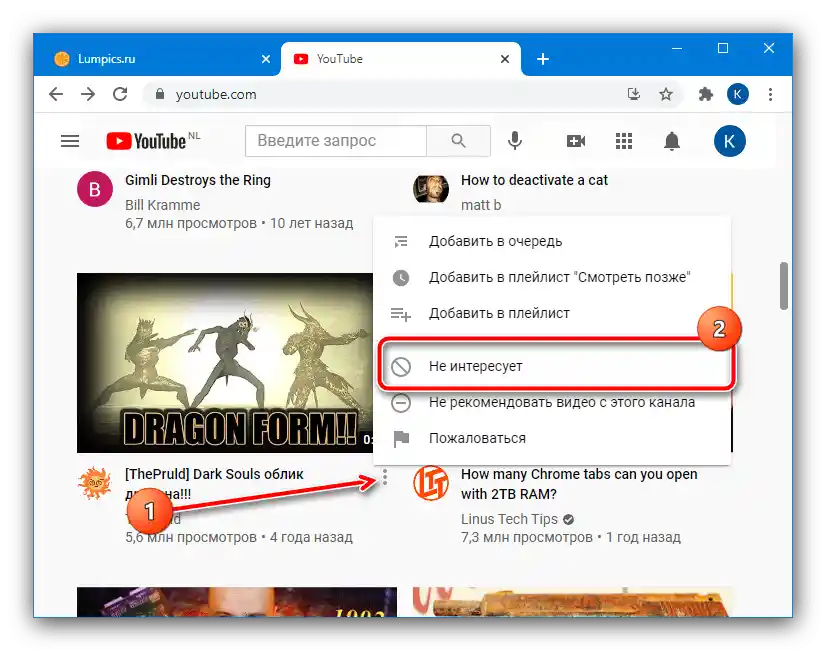The height and width of the screenshot is (651, 826).
Task: Close the Lumpics.ru tab
Action: click(266, 59)
